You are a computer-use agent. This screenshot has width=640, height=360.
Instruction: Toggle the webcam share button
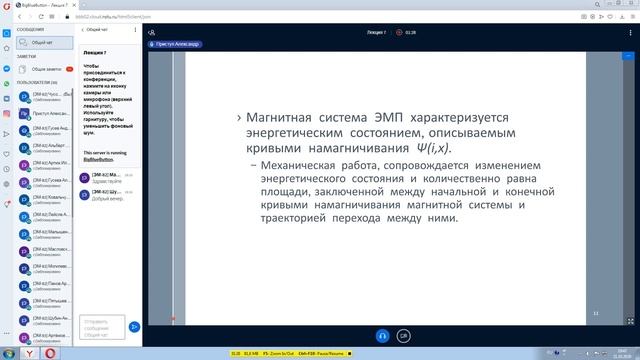click(403, 336)
